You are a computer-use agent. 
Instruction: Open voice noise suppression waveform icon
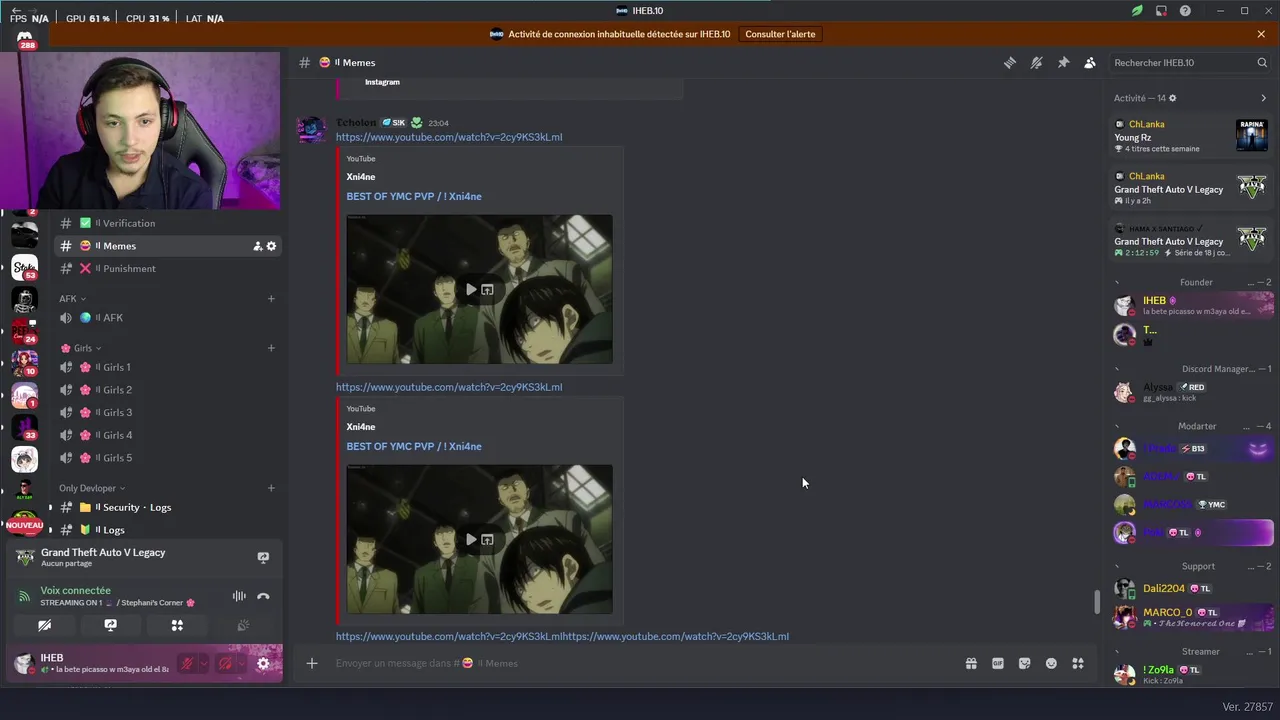(239, 596)
